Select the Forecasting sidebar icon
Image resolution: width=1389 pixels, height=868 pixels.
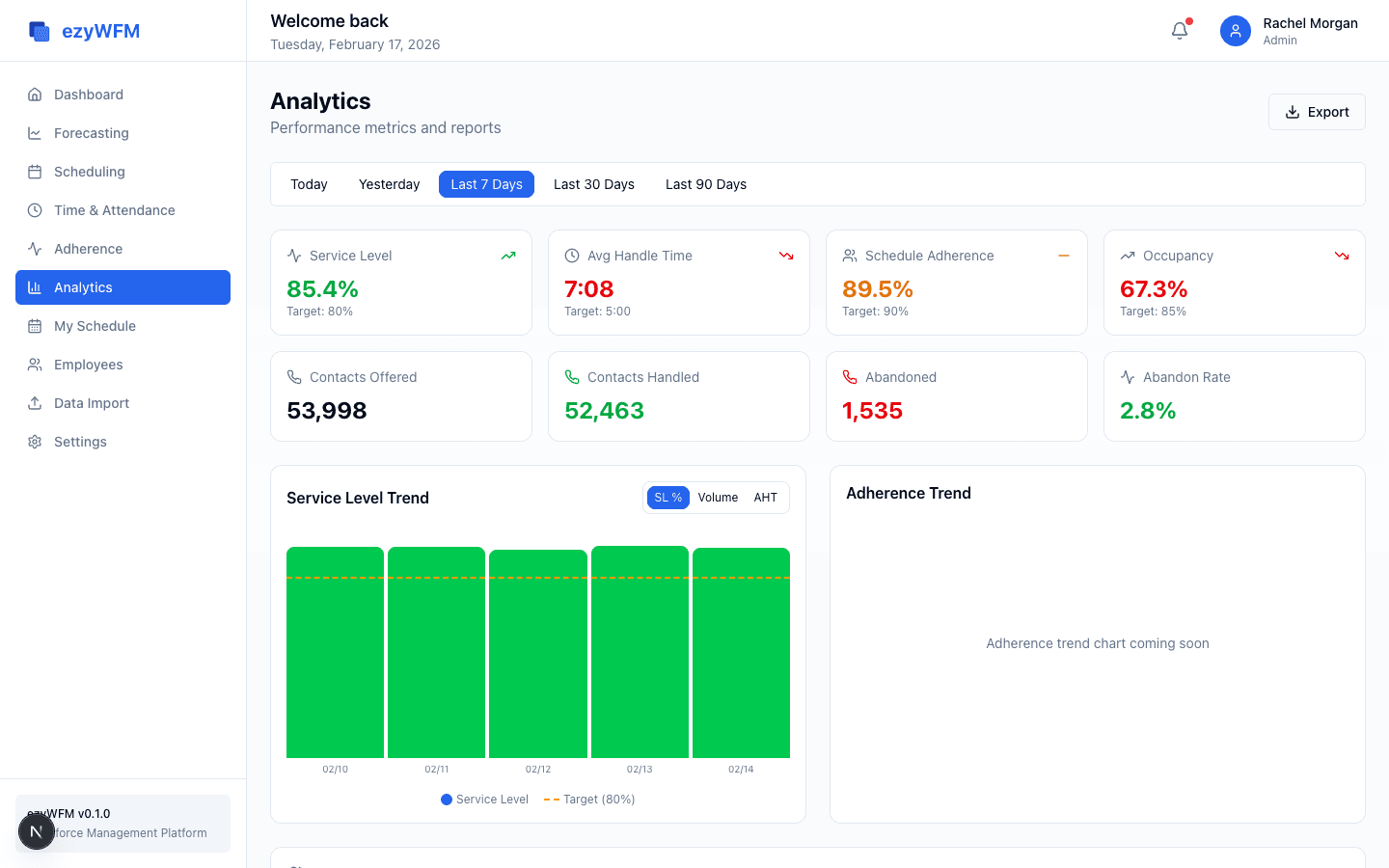(x=35, y=133)
